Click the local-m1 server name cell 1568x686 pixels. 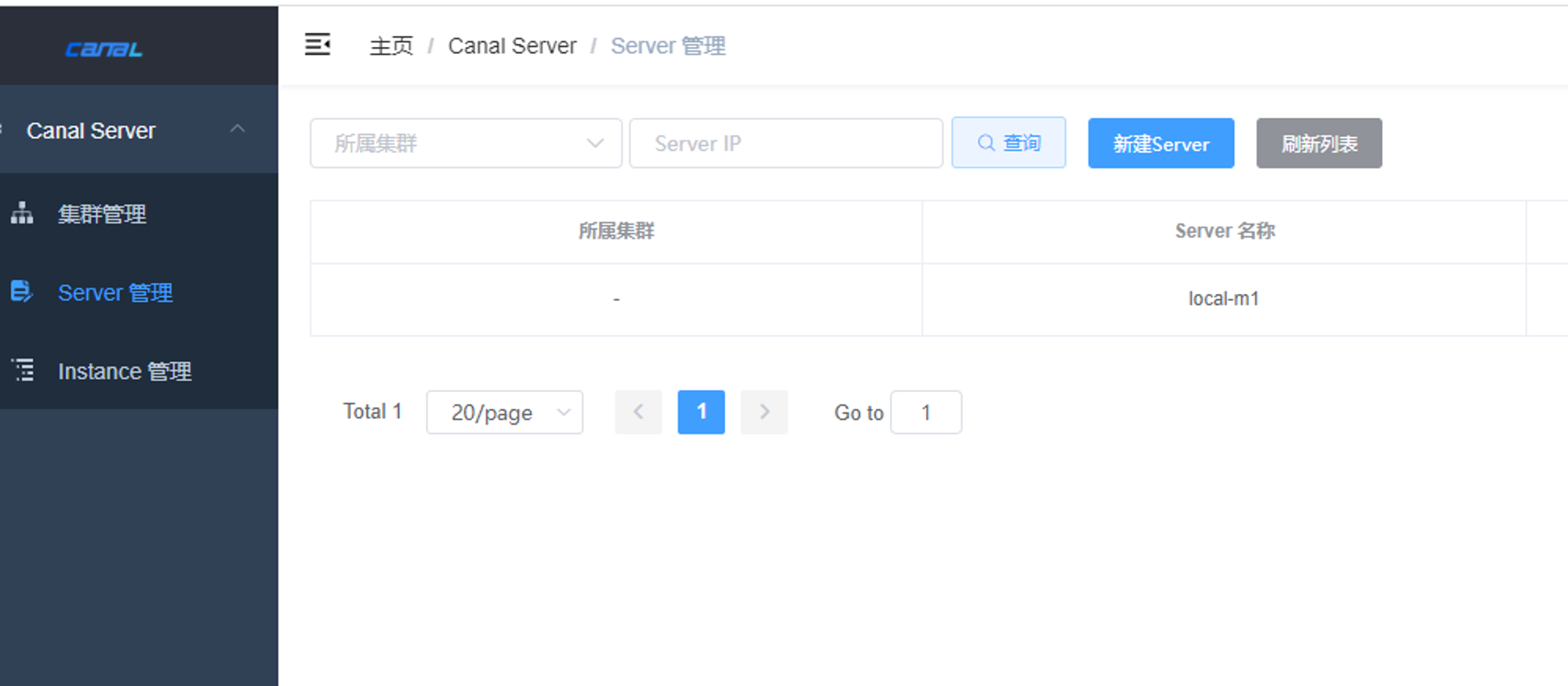point(1224,299)
